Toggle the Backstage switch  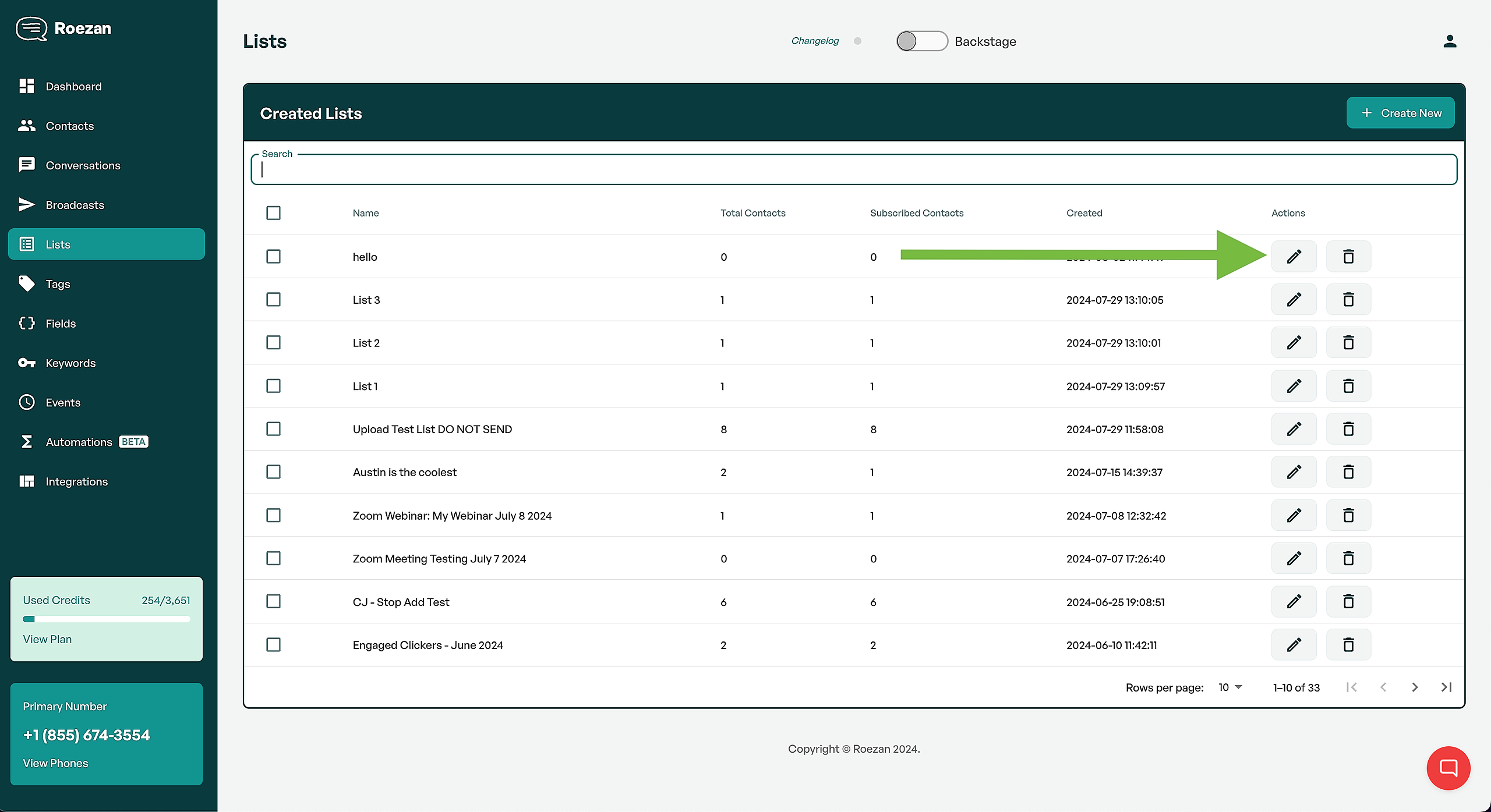click(x=921, y=41)
